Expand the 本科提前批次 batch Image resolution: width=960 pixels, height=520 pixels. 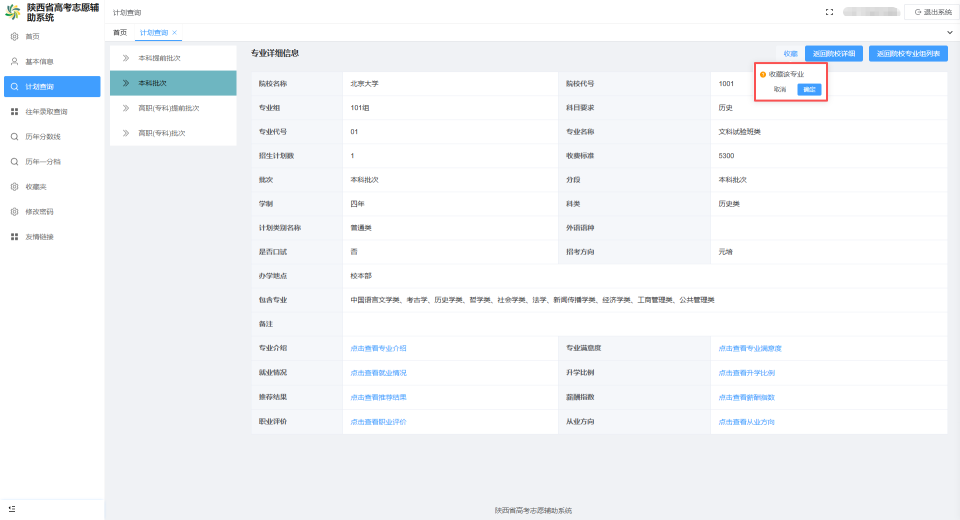(173, 58)
